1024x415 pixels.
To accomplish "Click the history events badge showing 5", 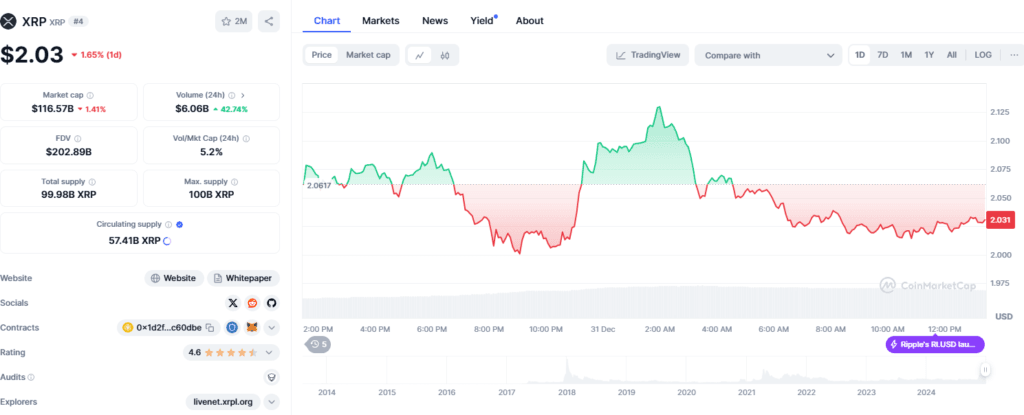I will (318, 344).
